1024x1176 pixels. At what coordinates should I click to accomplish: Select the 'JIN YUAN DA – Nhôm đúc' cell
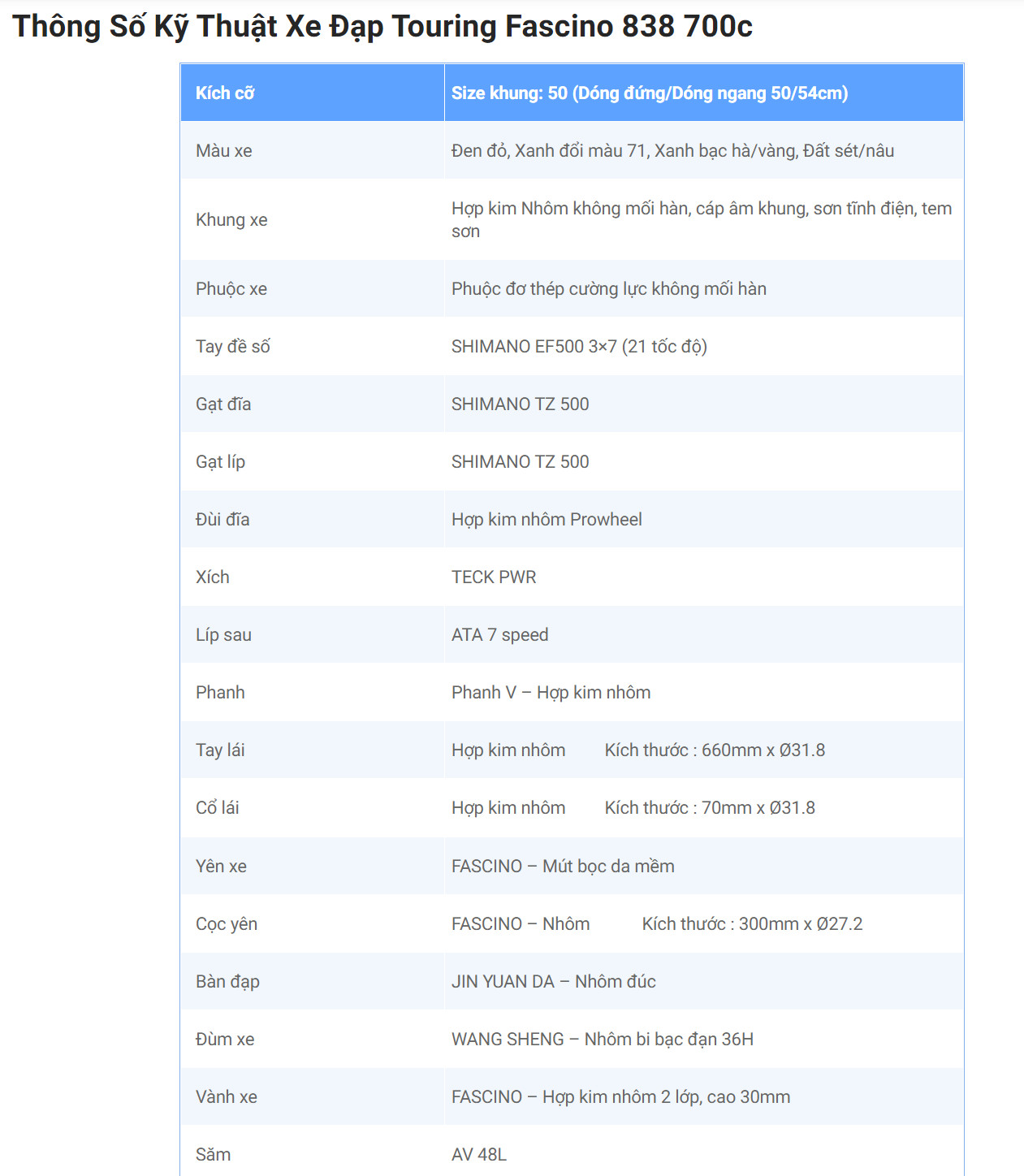tap(704, 981)
